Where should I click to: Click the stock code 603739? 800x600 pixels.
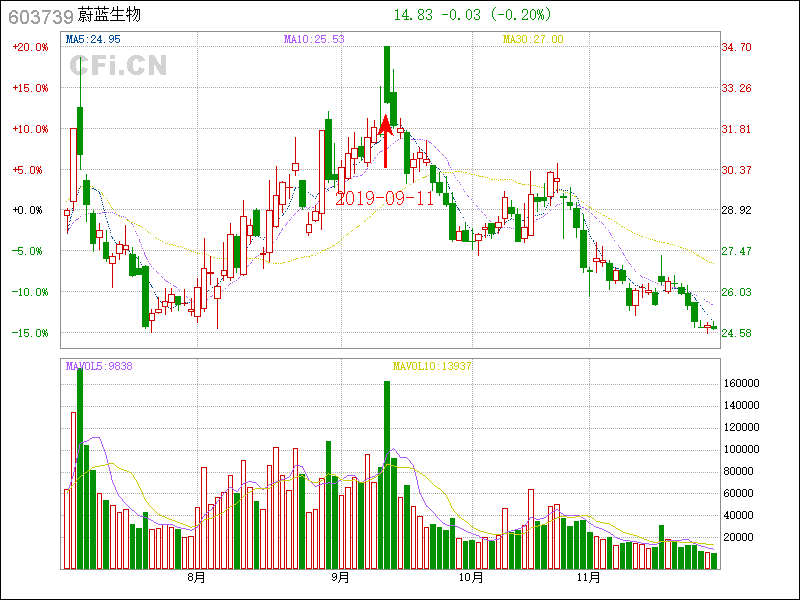tap(40, 15)
